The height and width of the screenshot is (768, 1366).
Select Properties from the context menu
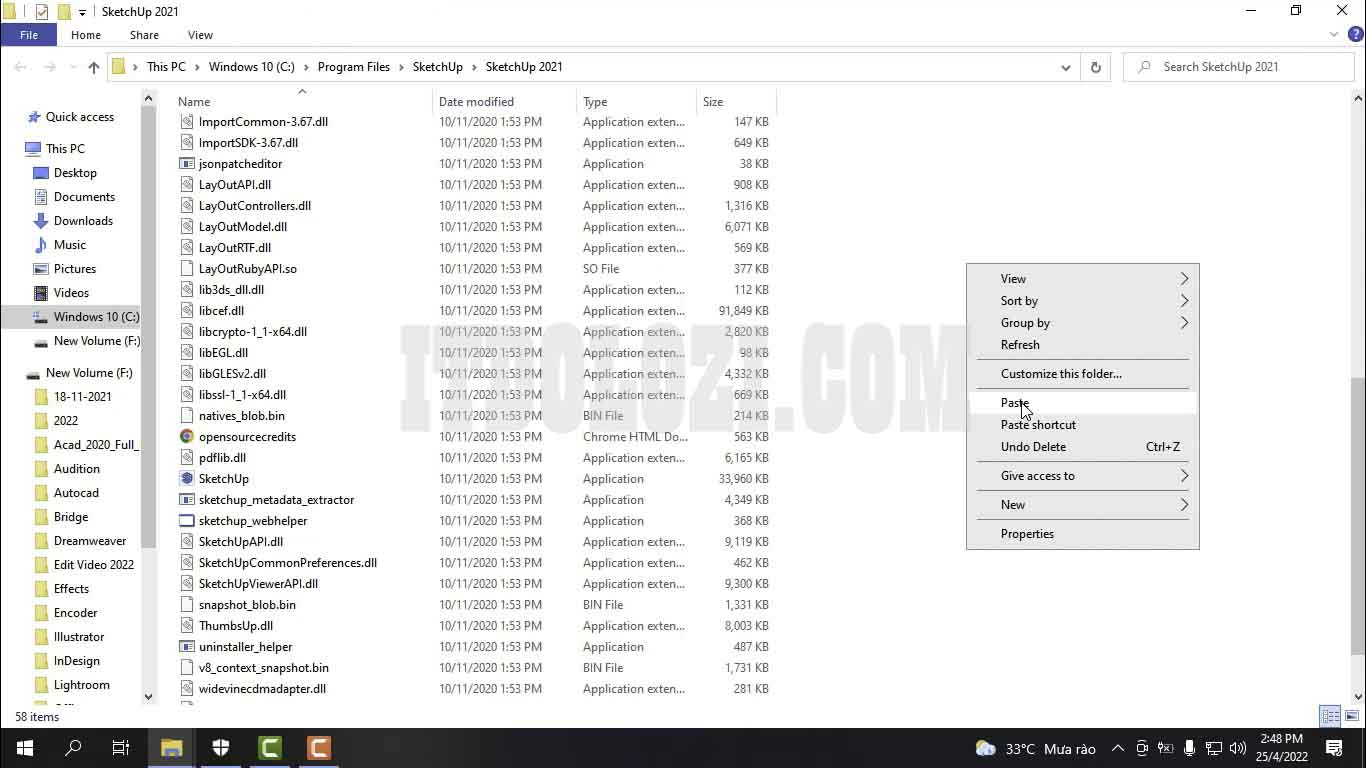pyautogui.click(x=1027, y=533)
